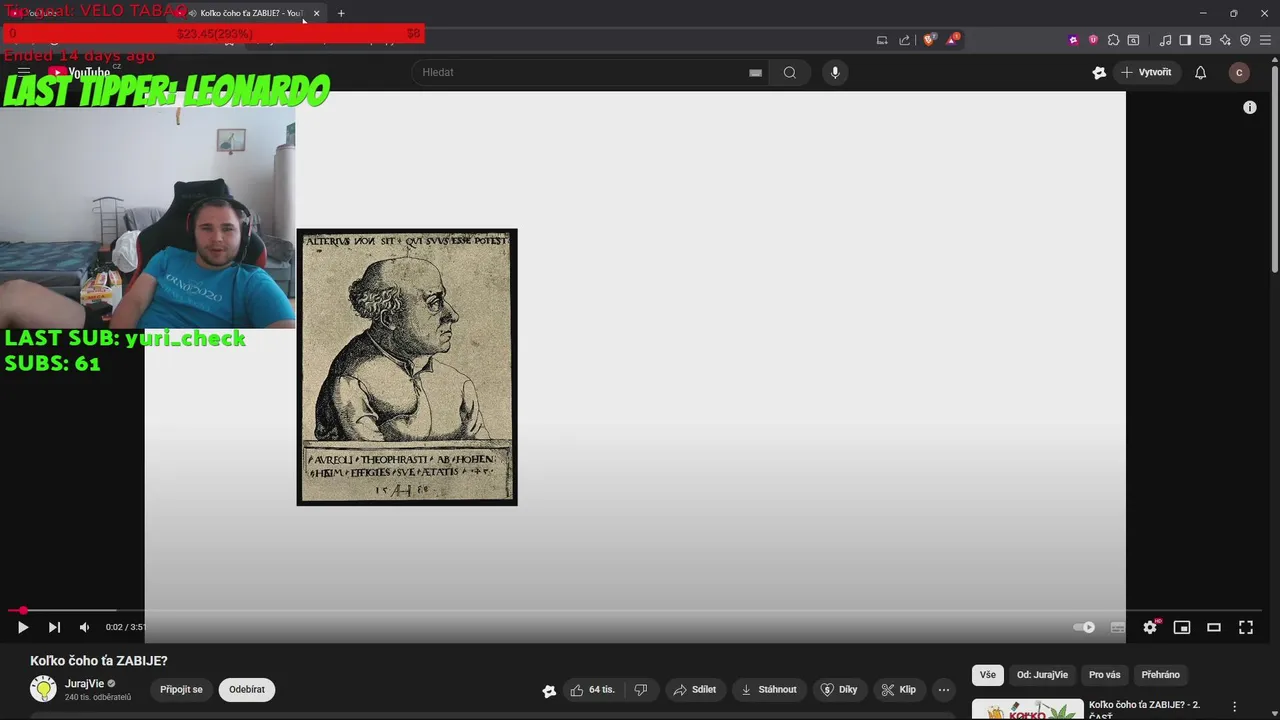The image size is (1280, 720).
Task: Play the YouTube video
Action: point(23,627)
